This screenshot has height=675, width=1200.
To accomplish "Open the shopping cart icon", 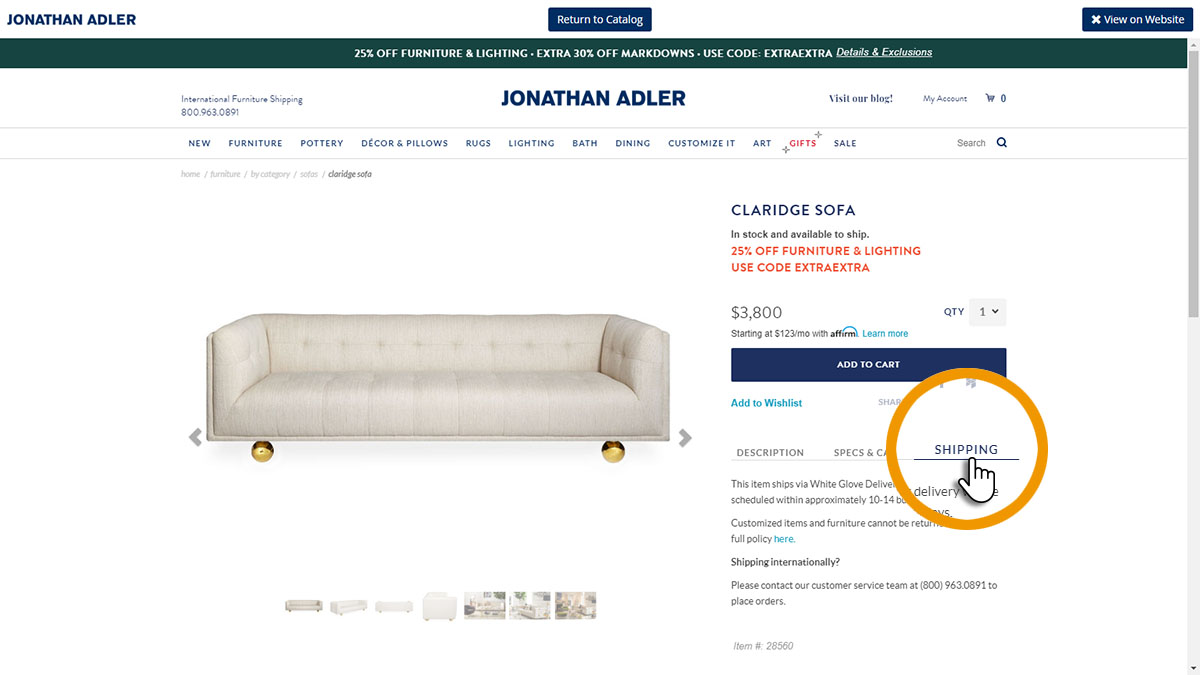I will click(x=990, y=98).
